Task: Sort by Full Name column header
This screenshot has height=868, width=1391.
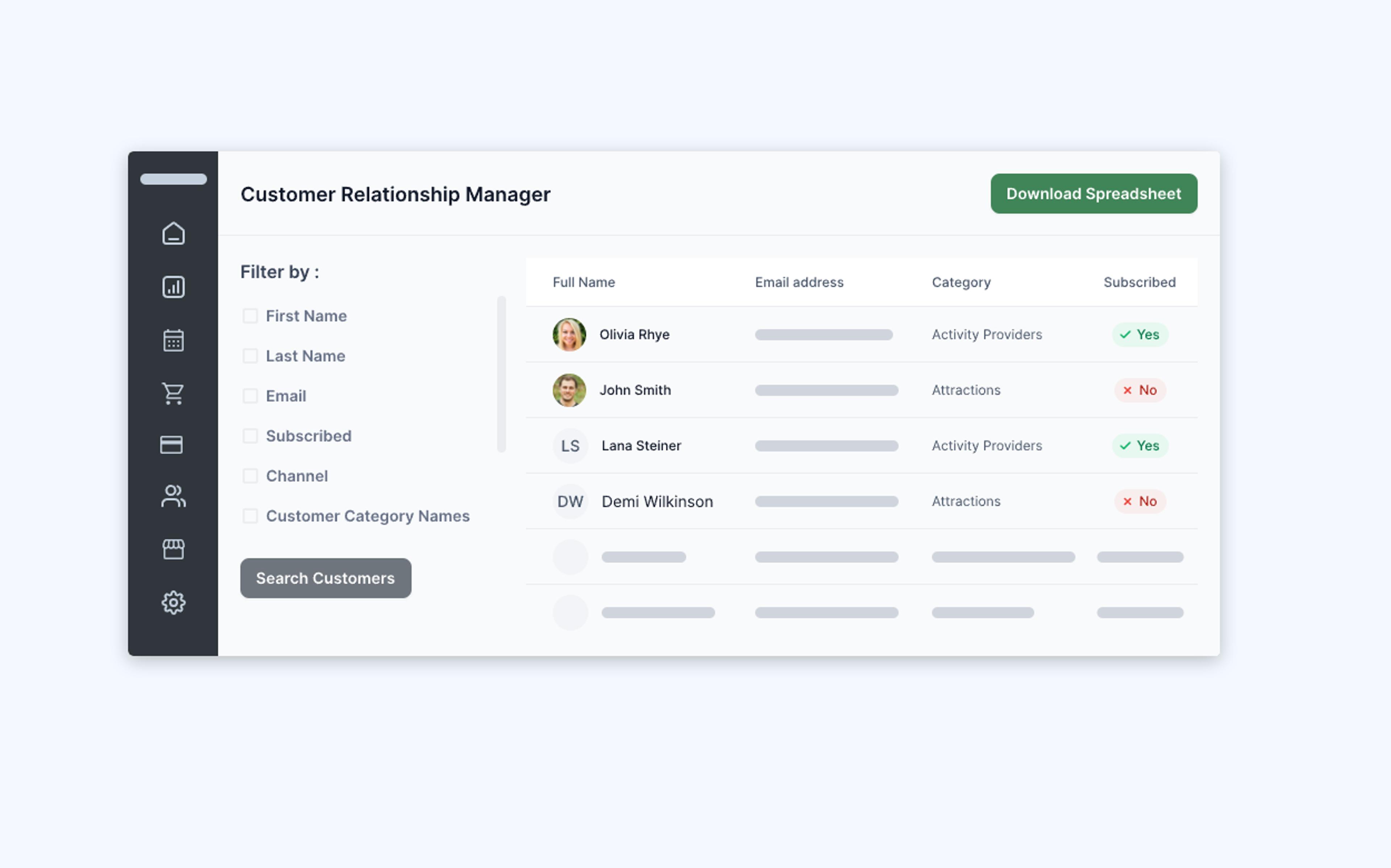Action: pos(584,282)
